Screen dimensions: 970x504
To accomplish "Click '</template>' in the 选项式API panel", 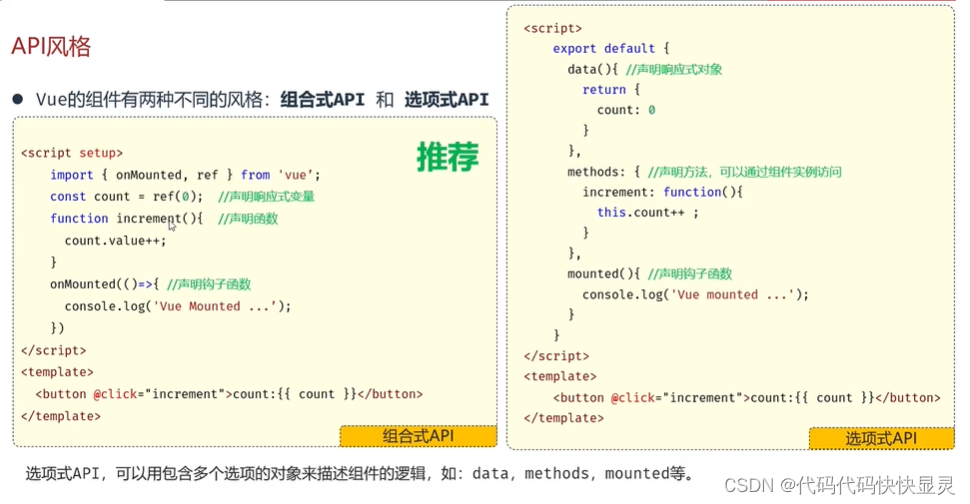I will click(564, 418).
